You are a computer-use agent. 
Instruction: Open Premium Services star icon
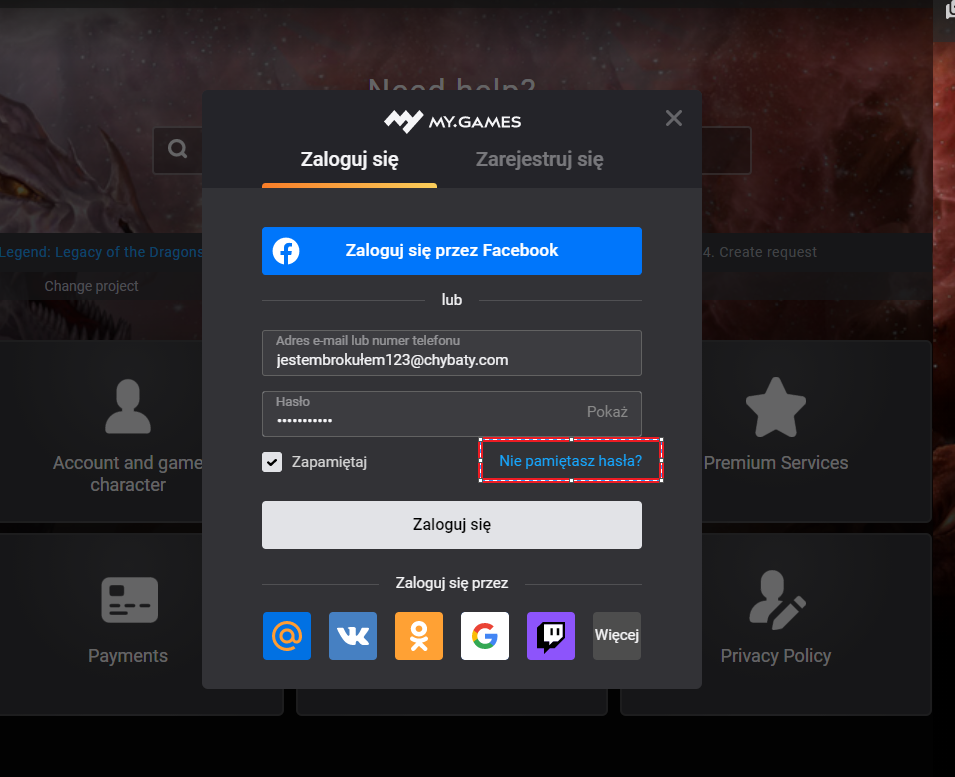(776, 407)
